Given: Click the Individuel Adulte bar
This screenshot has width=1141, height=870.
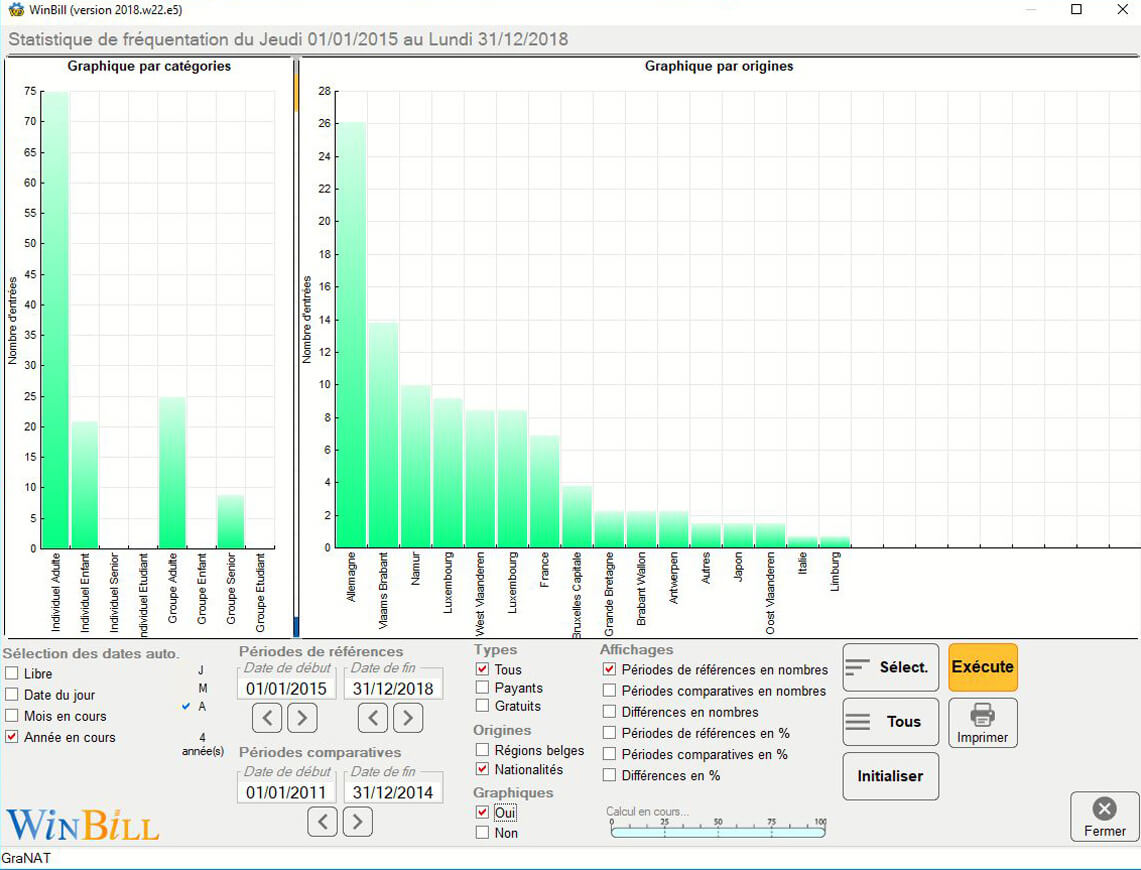Looking at the screenshot, I should pos(55,320).
